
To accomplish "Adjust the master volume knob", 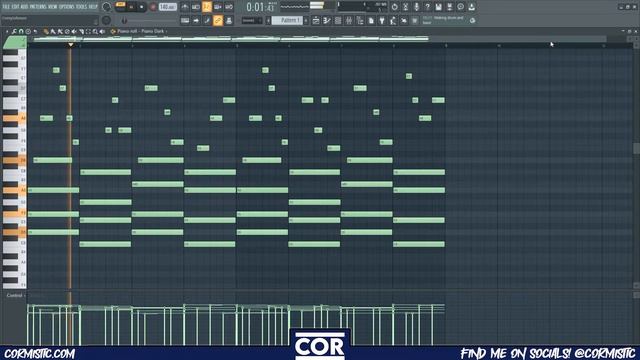I will pyautogui.click(x=106, y=7).
